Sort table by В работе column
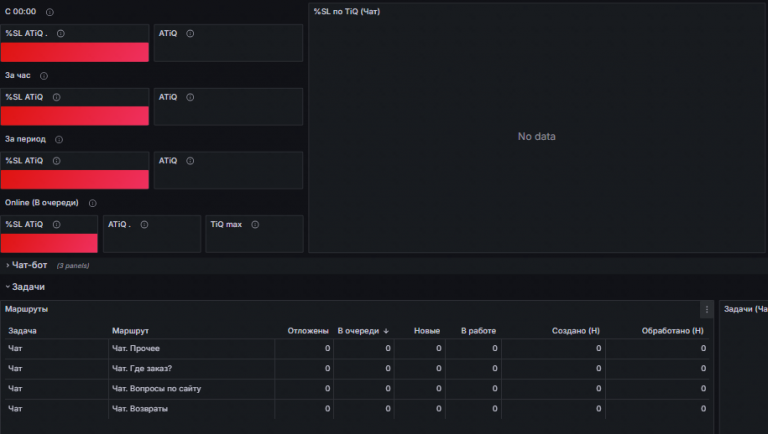 [479, 331]
